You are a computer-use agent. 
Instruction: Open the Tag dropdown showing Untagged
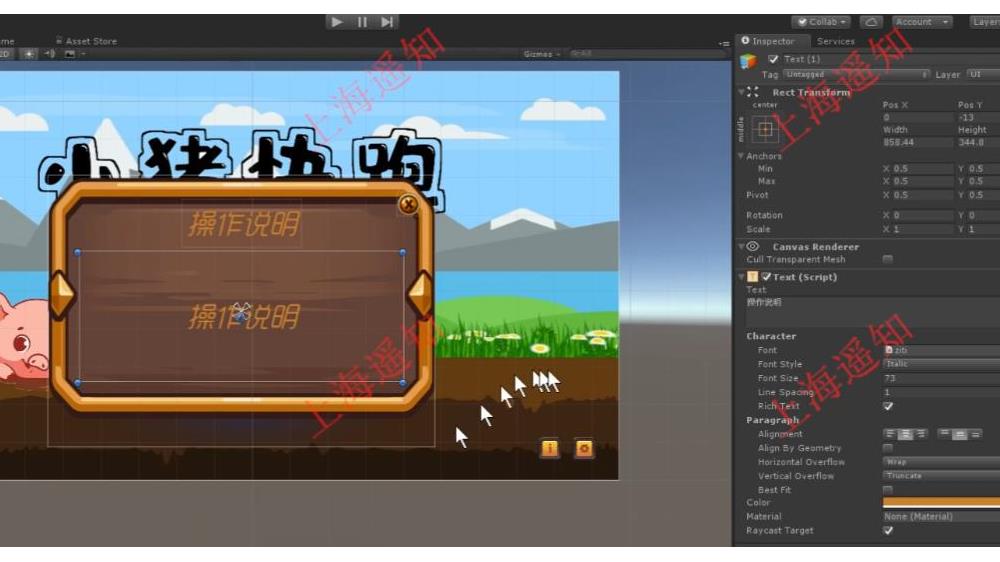pyautogui.click(x=856, y=75)
